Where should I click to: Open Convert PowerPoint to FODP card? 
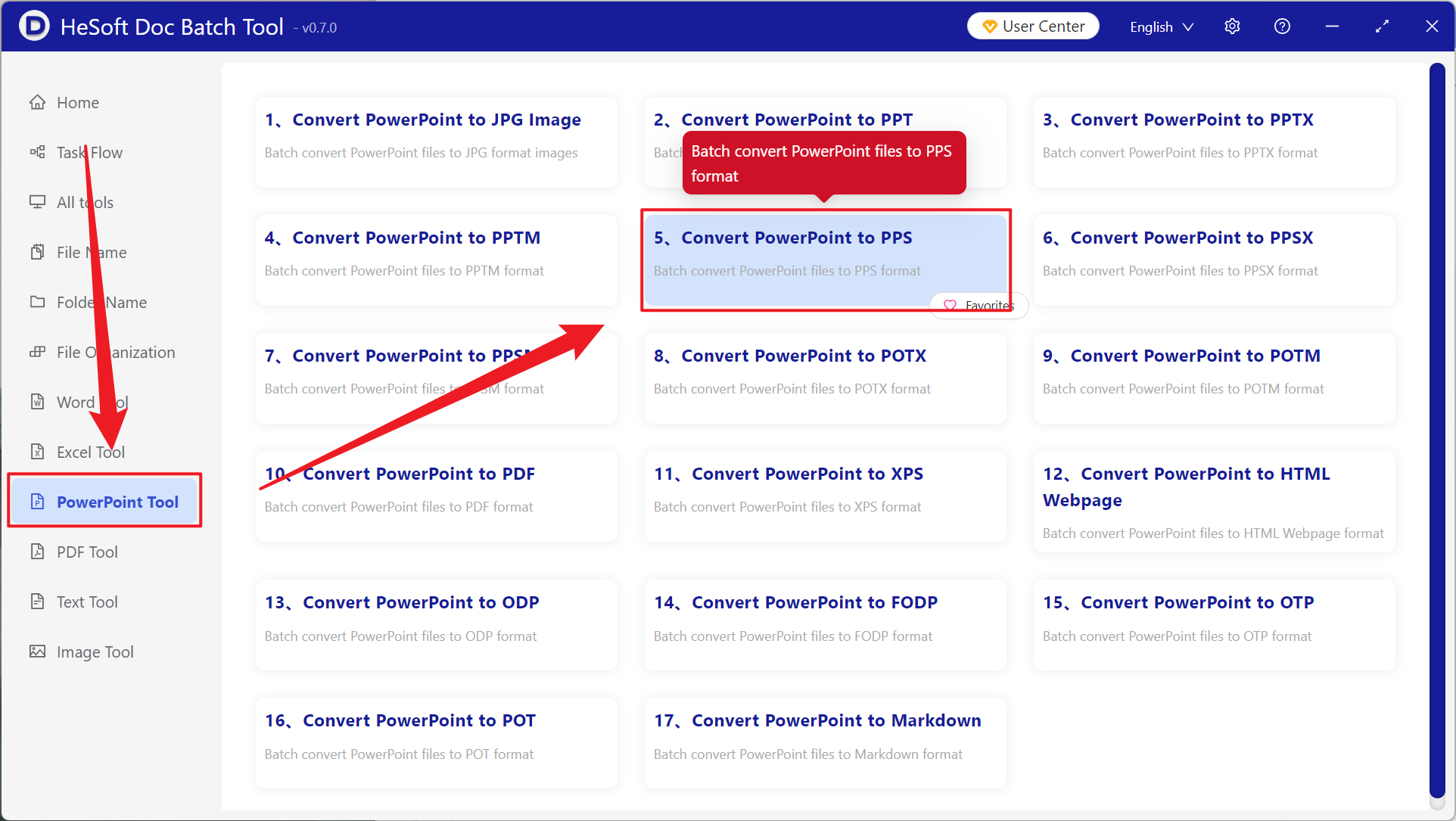[825, 624]
